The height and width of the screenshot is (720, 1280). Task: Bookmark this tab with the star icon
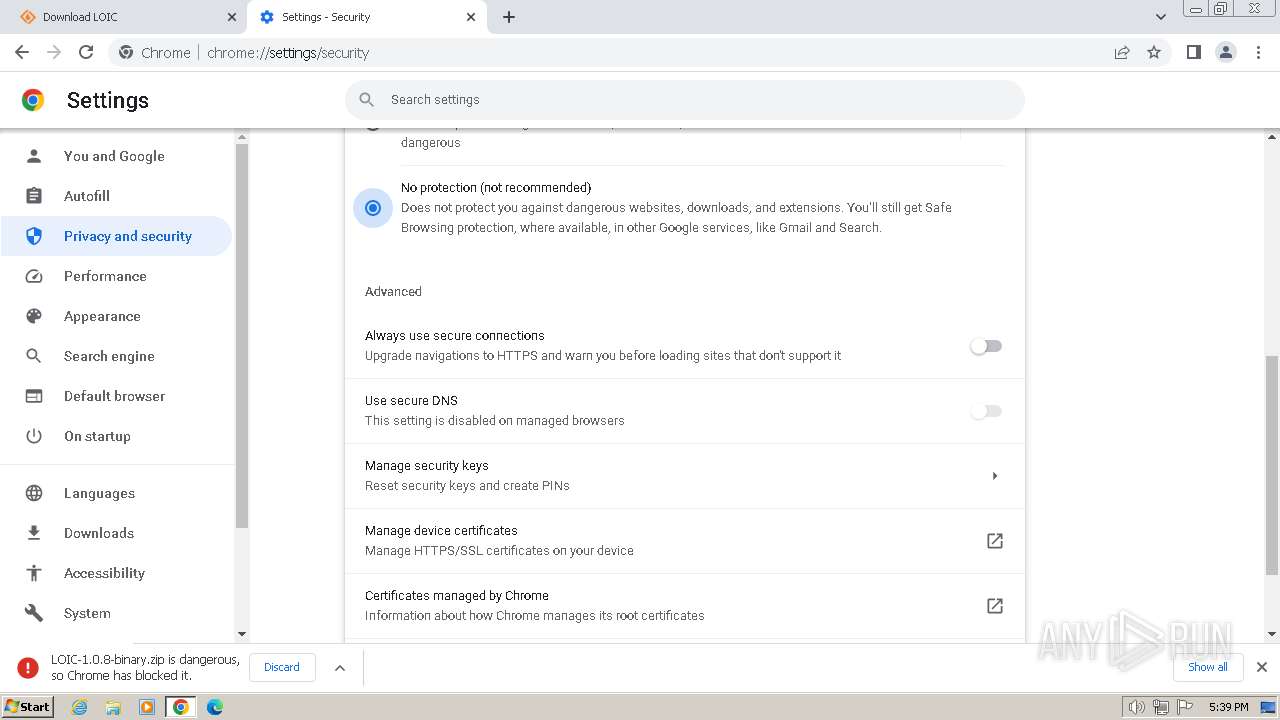point(1154,52)
